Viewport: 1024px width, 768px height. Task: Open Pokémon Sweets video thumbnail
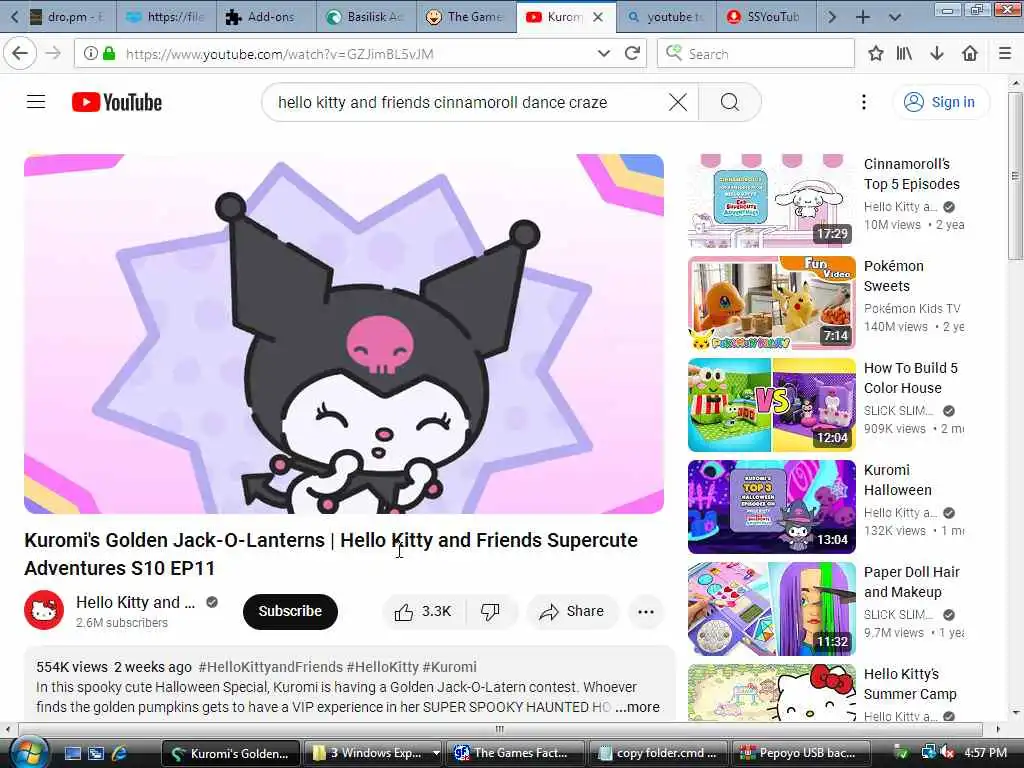click(x=771, y=303)
